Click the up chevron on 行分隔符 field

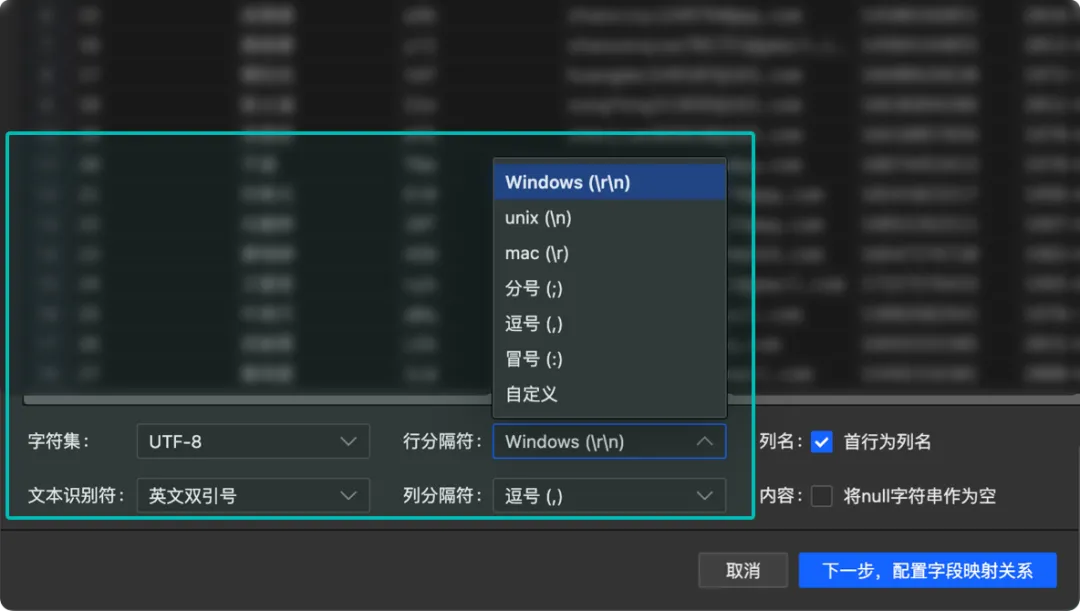705,441
